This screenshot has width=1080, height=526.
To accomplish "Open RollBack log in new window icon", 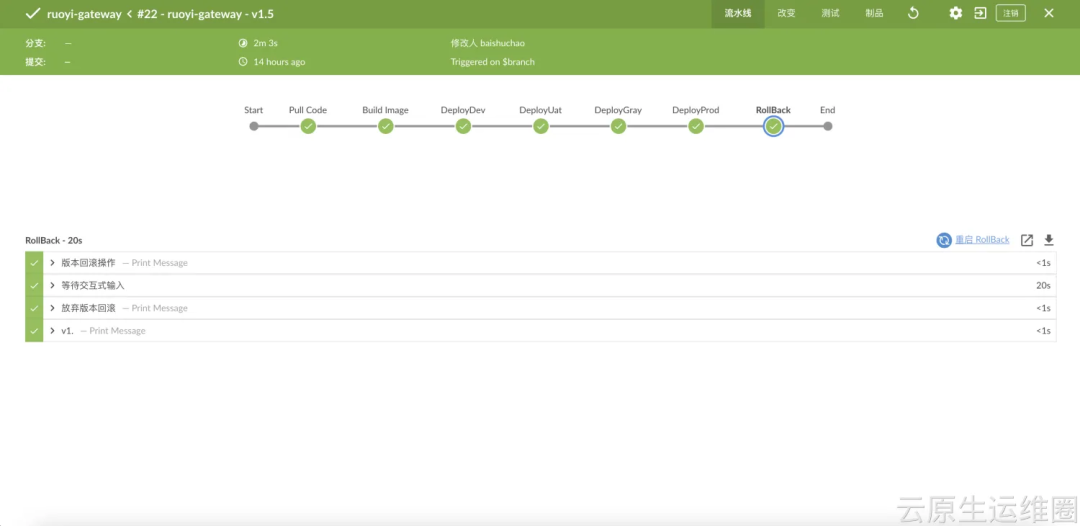I will (1027, 240).
